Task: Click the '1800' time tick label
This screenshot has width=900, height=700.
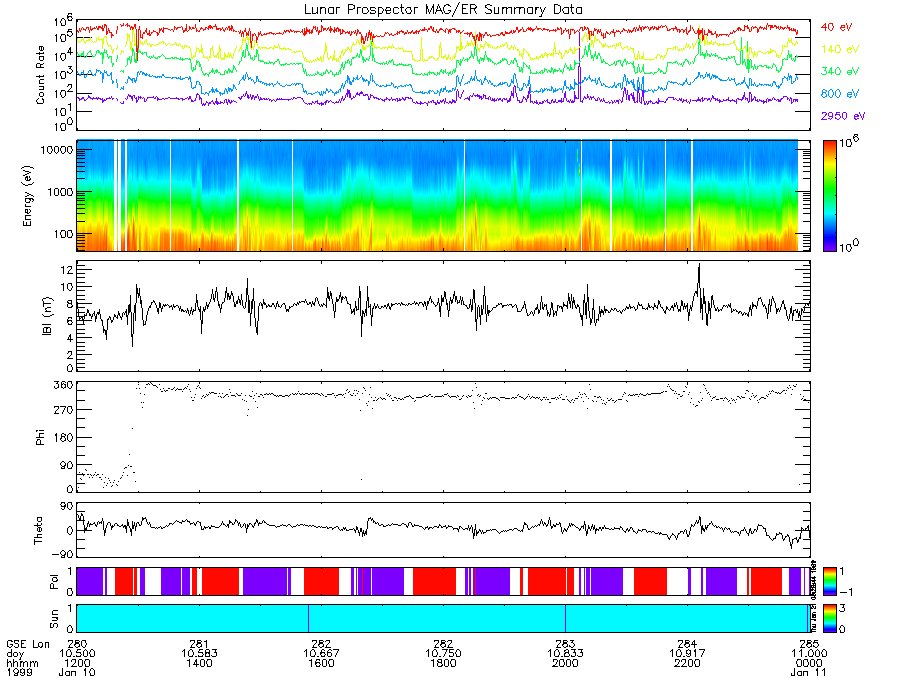Action: click(x=443, y=663)
